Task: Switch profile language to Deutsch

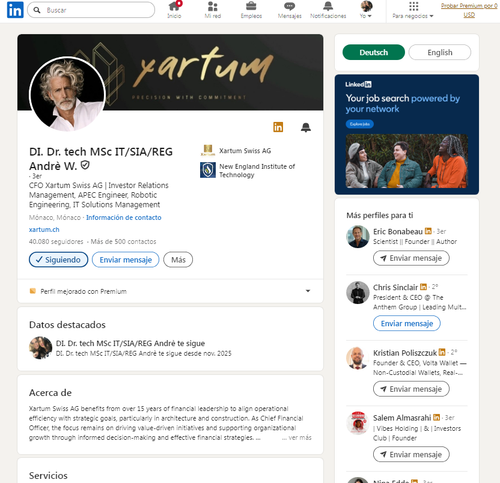Action: click(374, 52)
